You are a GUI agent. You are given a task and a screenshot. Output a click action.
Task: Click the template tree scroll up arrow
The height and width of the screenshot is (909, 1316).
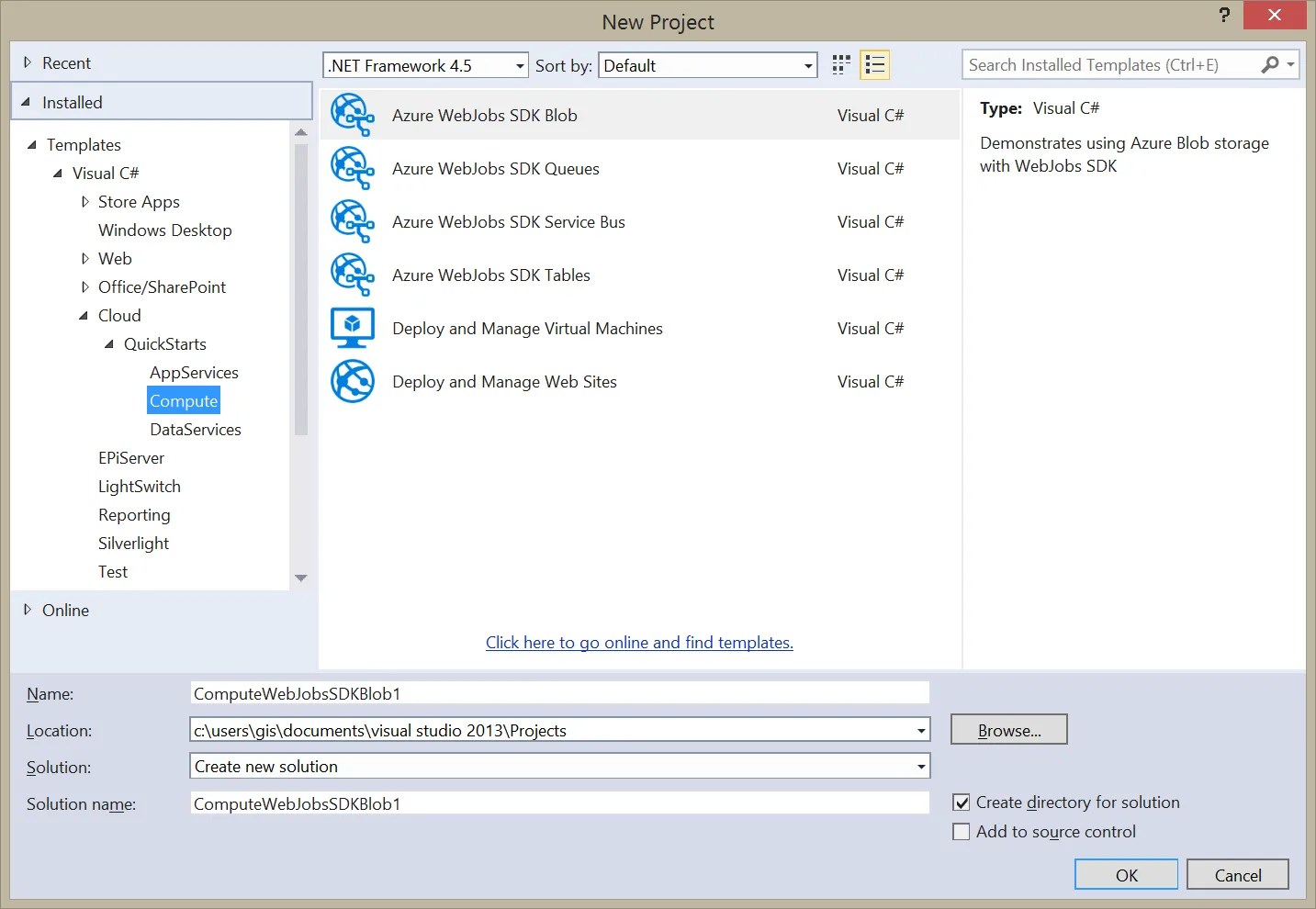(x=300, y=132)
